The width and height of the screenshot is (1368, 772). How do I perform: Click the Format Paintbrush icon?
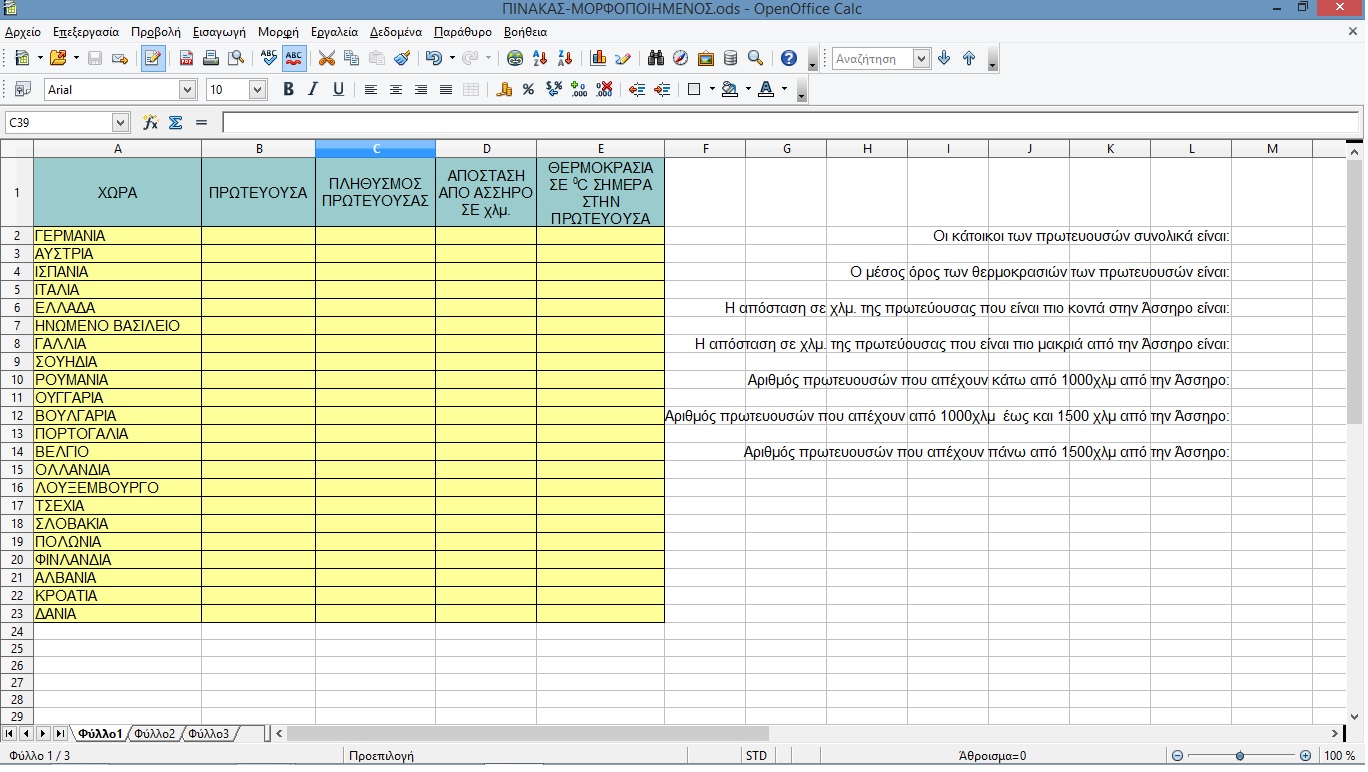401,58
